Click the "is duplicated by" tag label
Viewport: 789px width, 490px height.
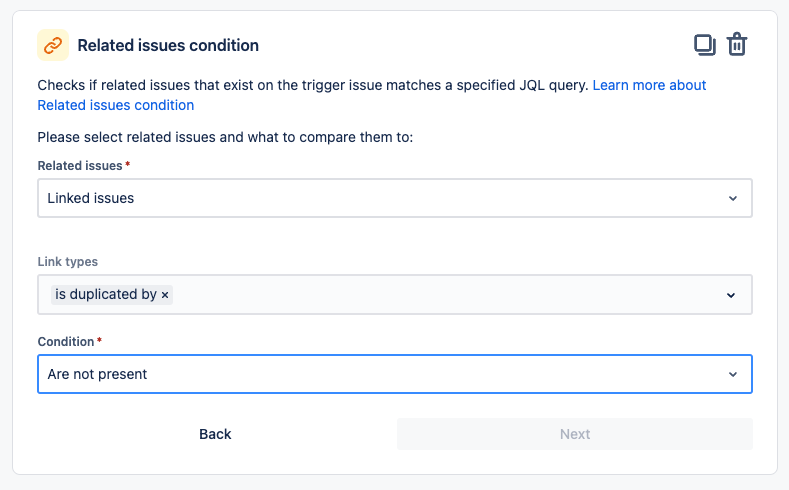pos(105,295)
